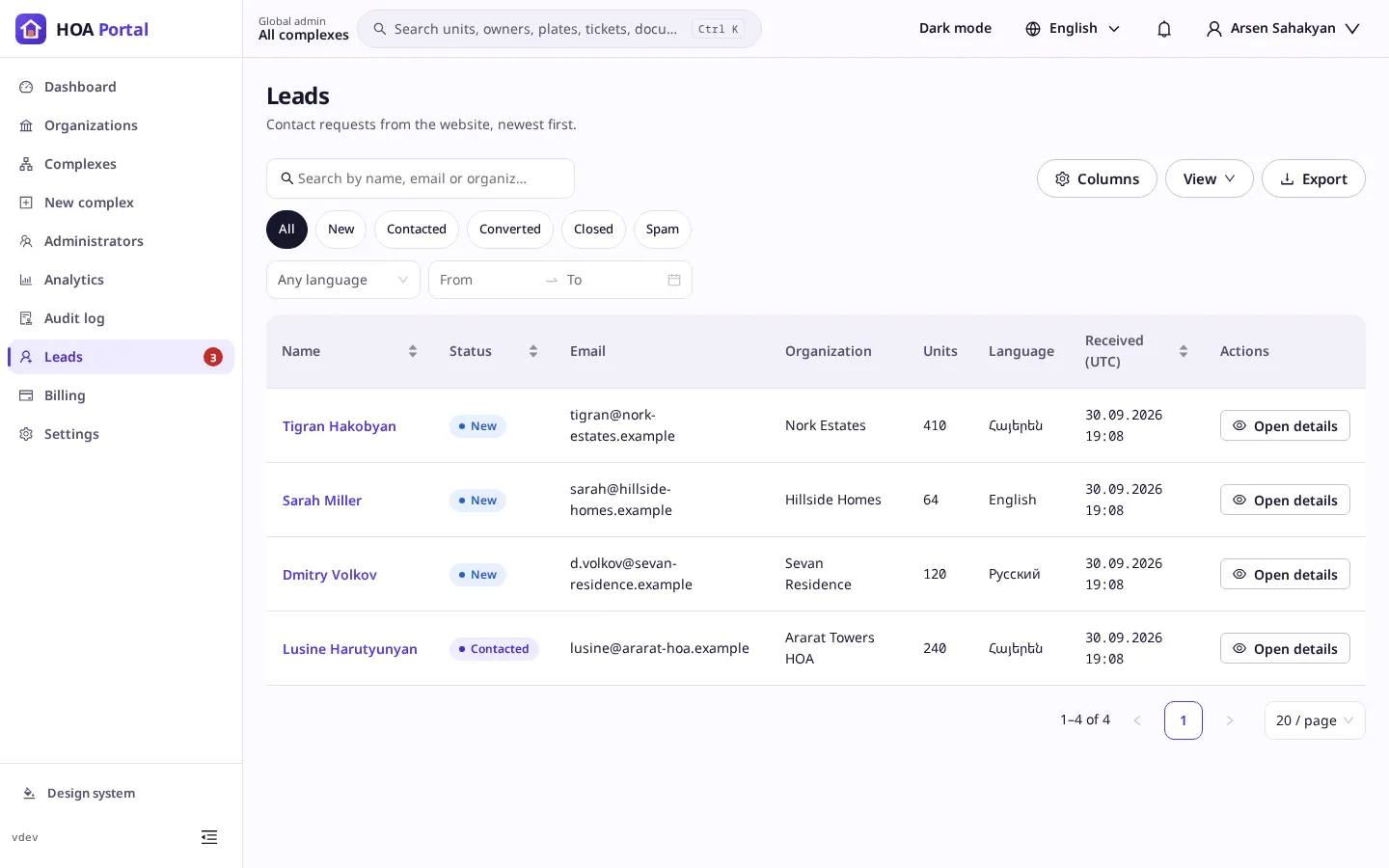Toggle Dark mode
Screen dimensions: 1389x868
(x=955, y=29)
